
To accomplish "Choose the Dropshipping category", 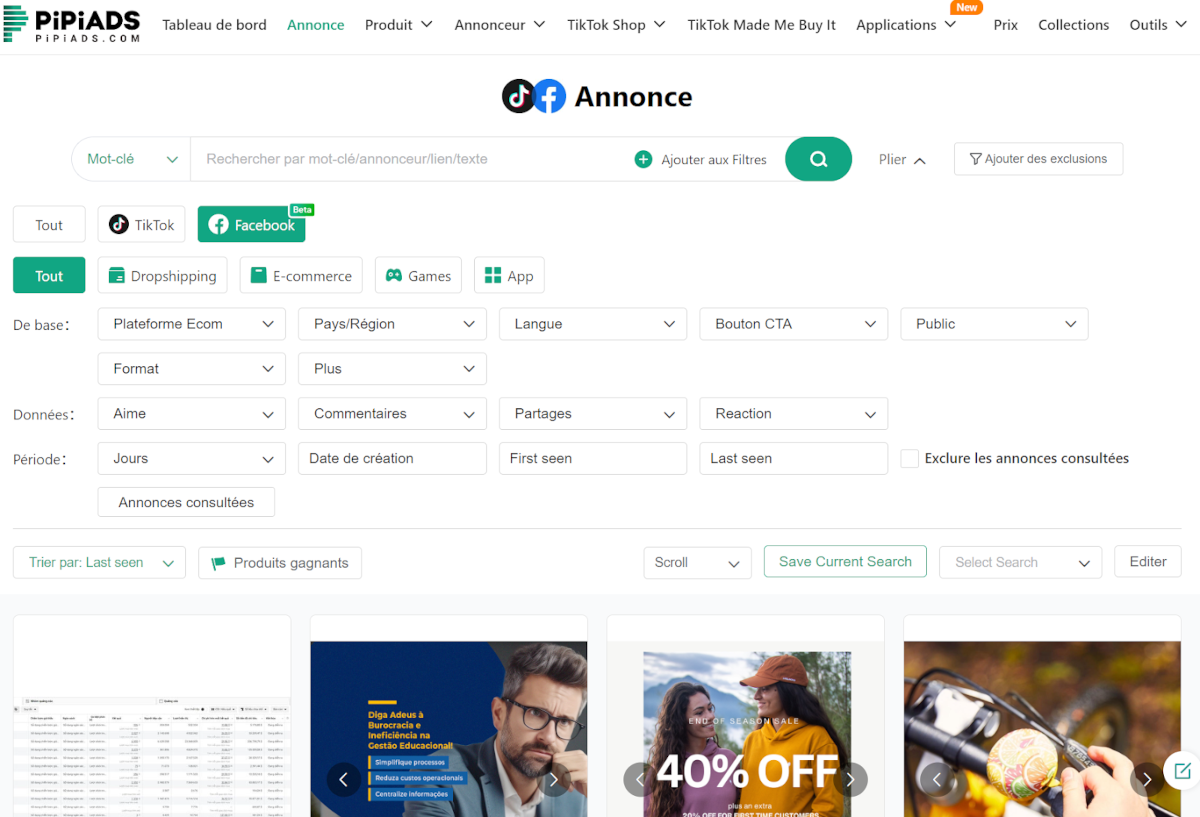I will [162, 276].
